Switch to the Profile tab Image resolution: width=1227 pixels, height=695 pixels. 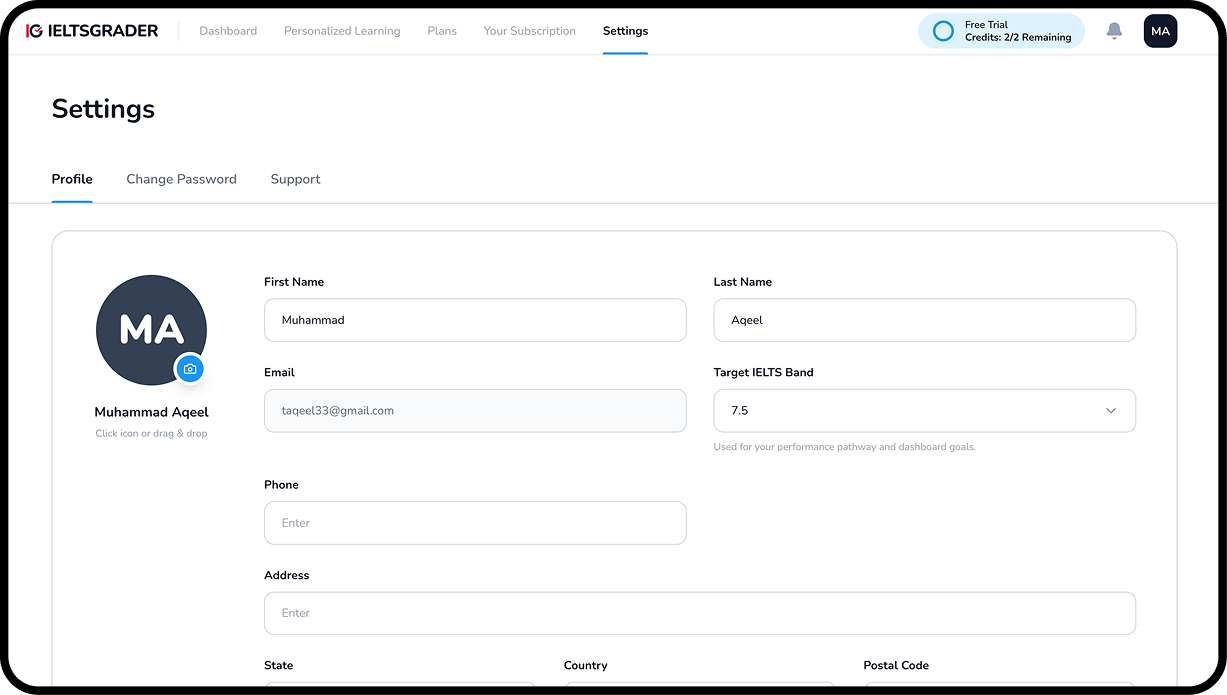(72, 179)
